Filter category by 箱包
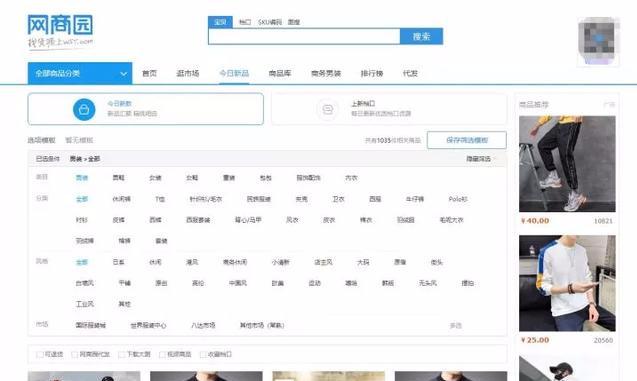 click(266, 178)
